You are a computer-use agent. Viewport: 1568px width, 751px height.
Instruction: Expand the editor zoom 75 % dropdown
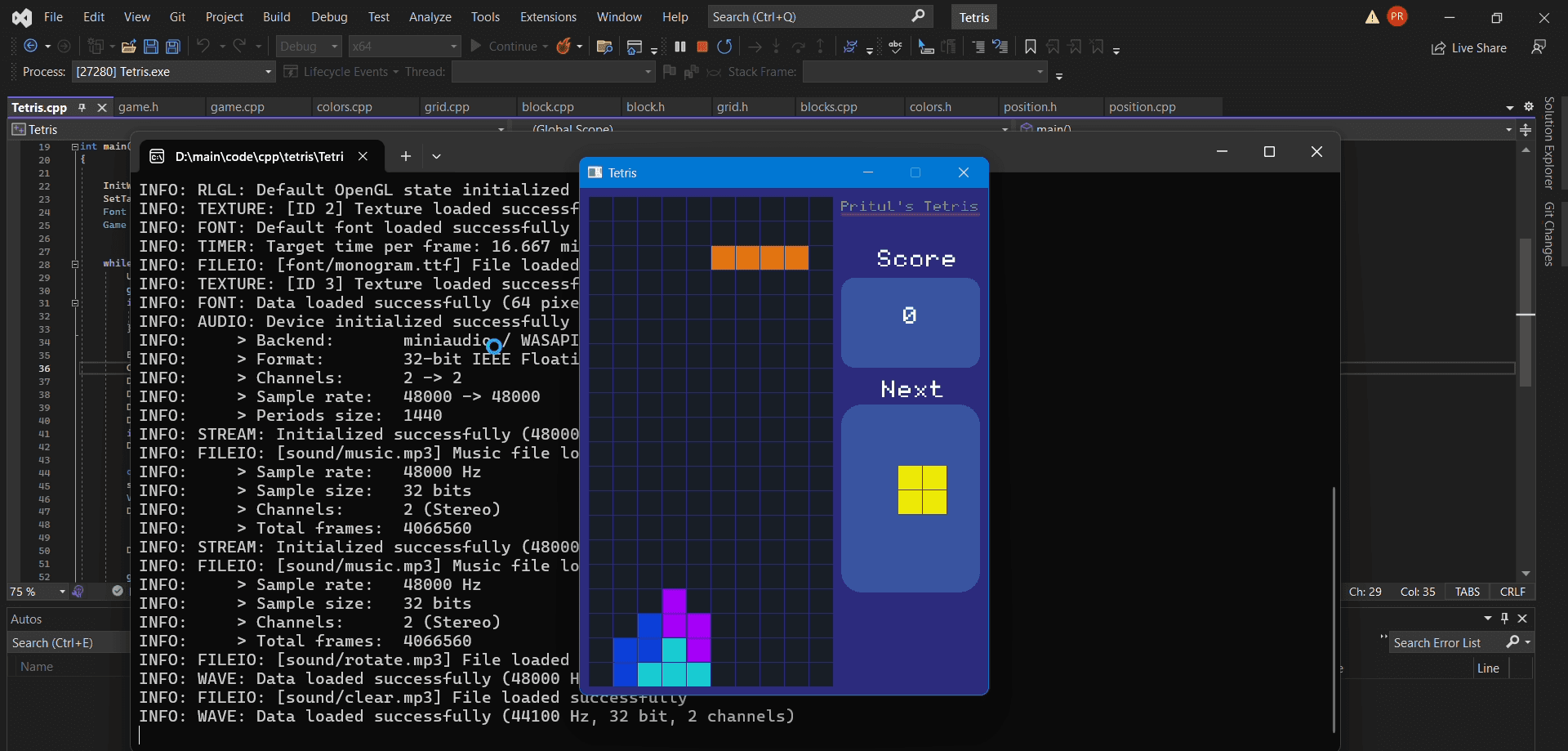point(62,592)
